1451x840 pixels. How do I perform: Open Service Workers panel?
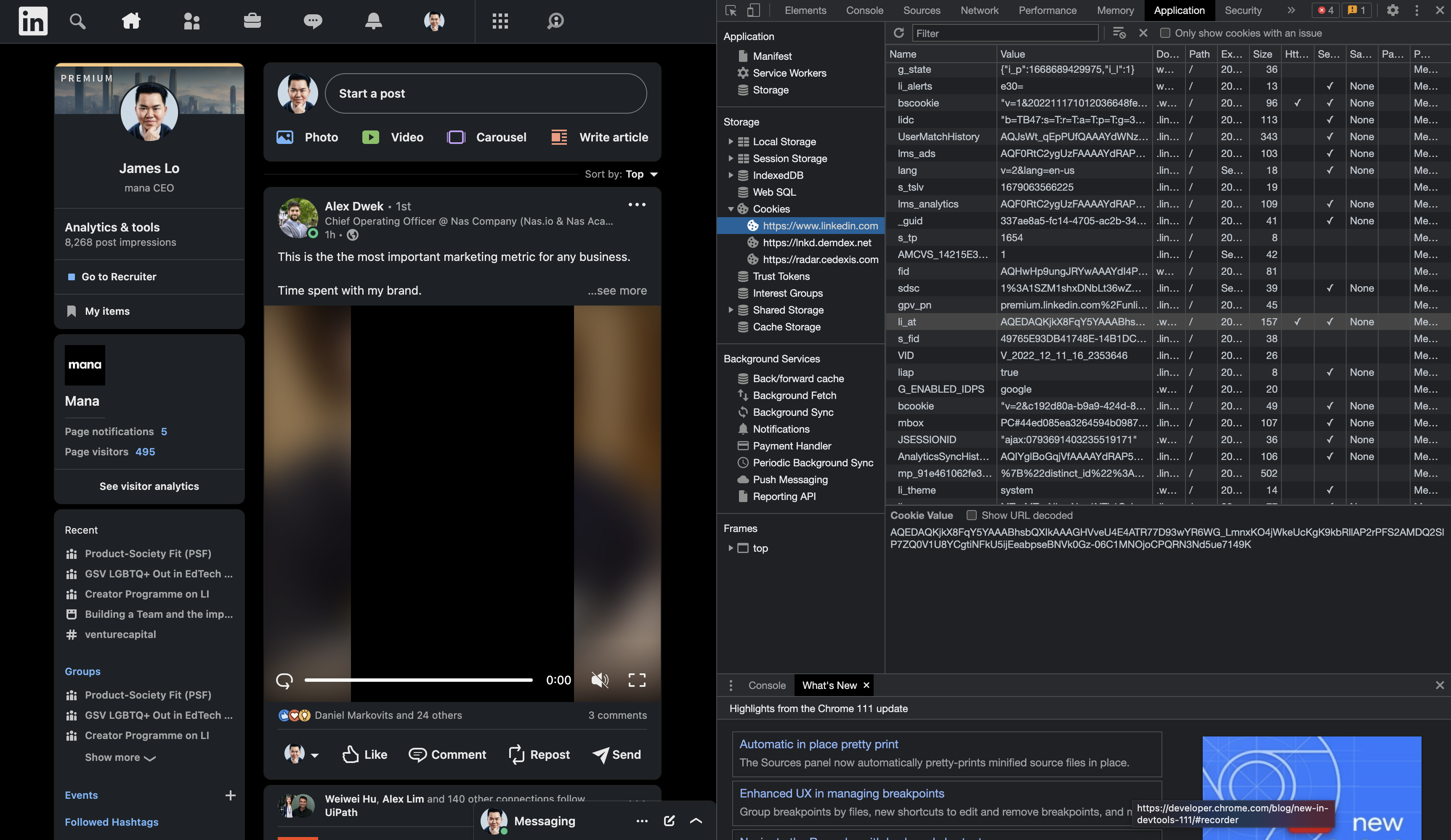[789, 73]
